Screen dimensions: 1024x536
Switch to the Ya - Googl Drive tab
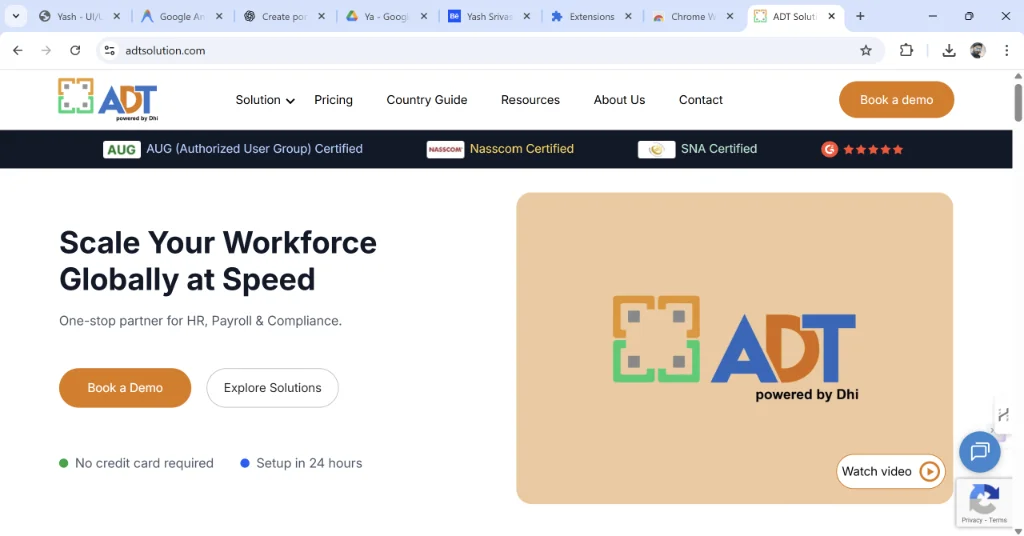387,16
